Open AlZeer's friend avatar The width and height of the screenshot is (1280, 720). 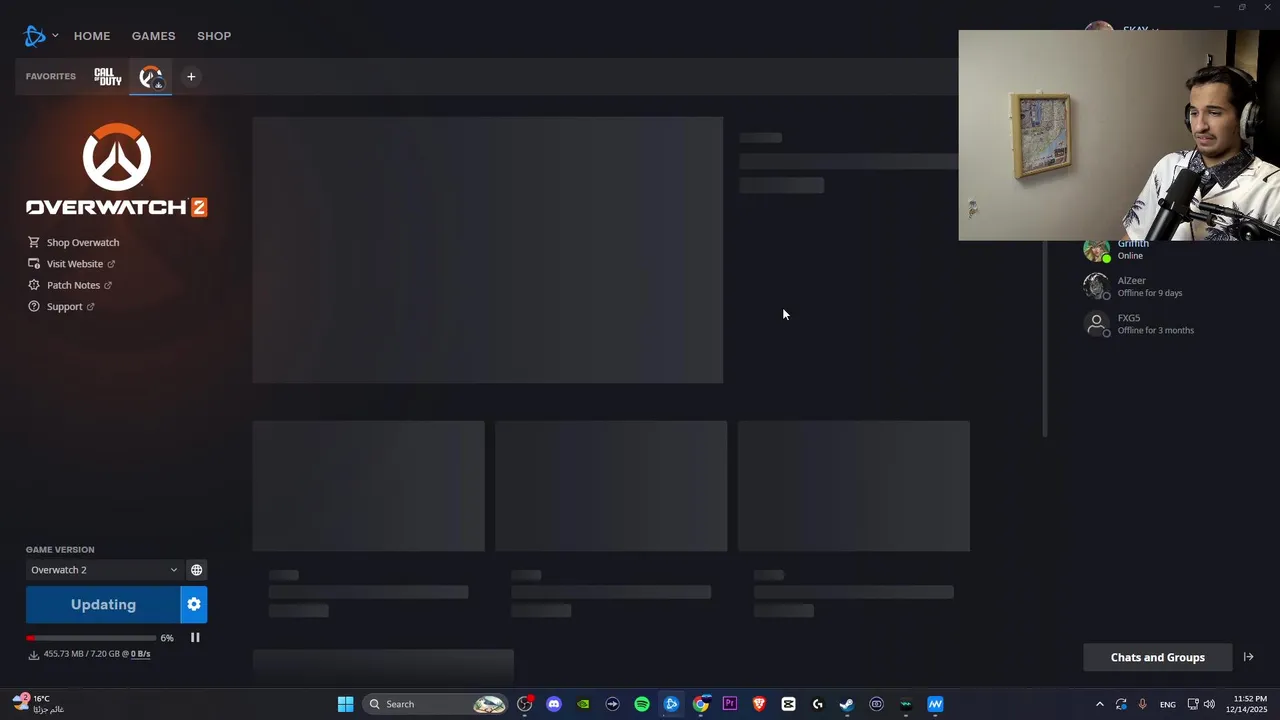pos(1097,286)
